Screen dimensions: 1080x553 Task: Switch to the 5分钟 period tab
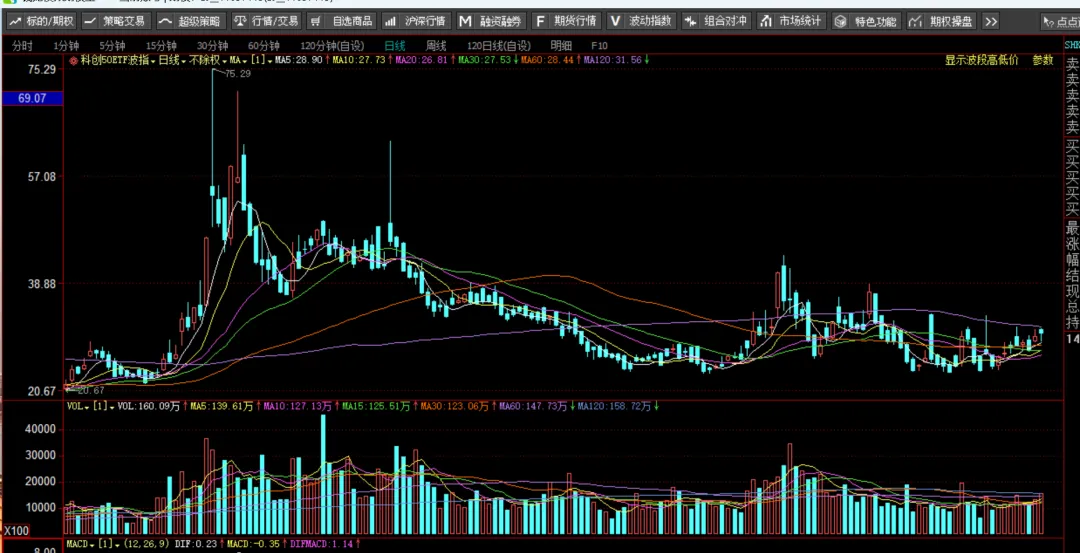[113, 46]
